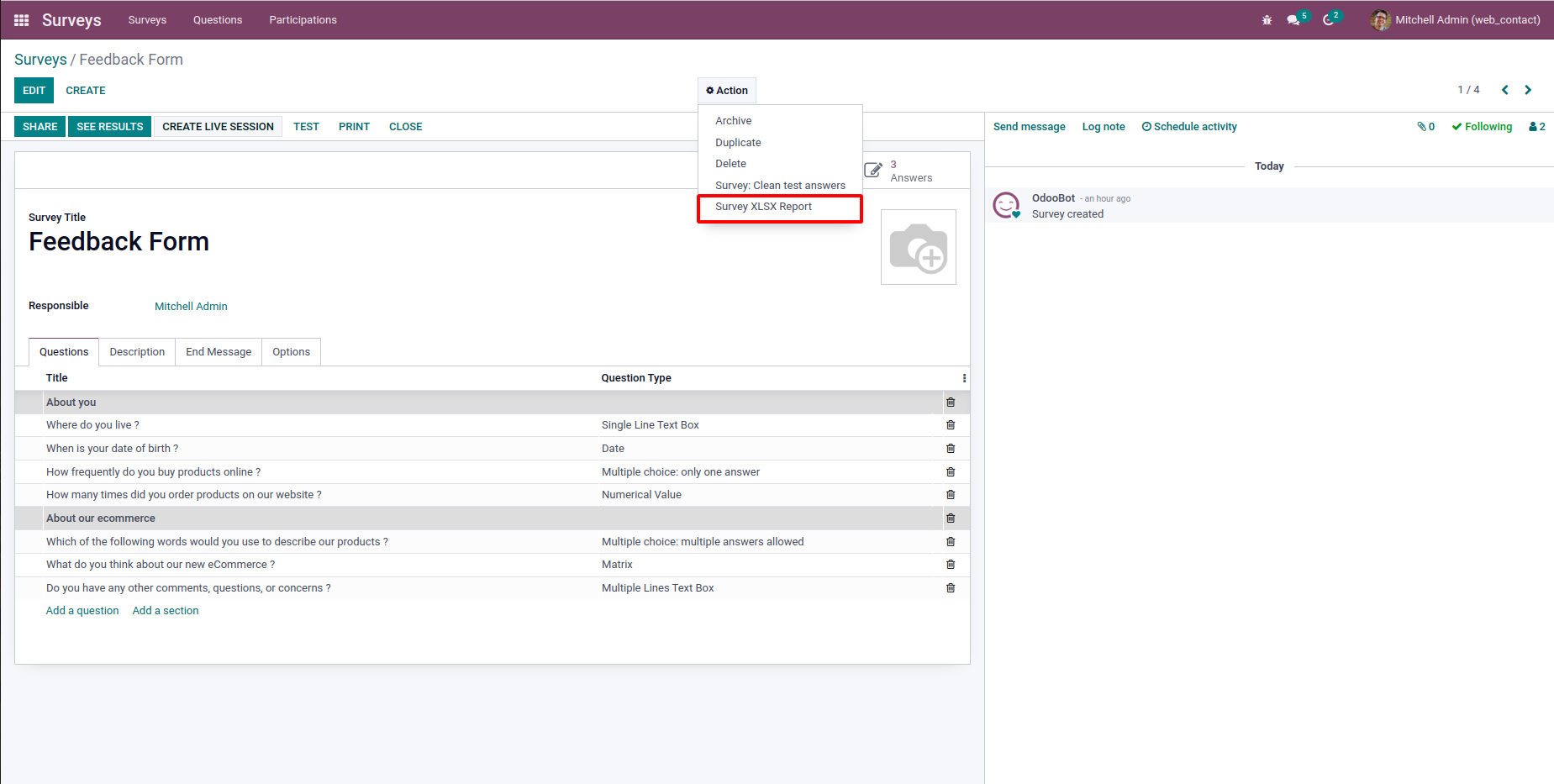Screen dimensions: 1554x784
Task: Open the column options kebab menu
Action: (x=964, y=378)
